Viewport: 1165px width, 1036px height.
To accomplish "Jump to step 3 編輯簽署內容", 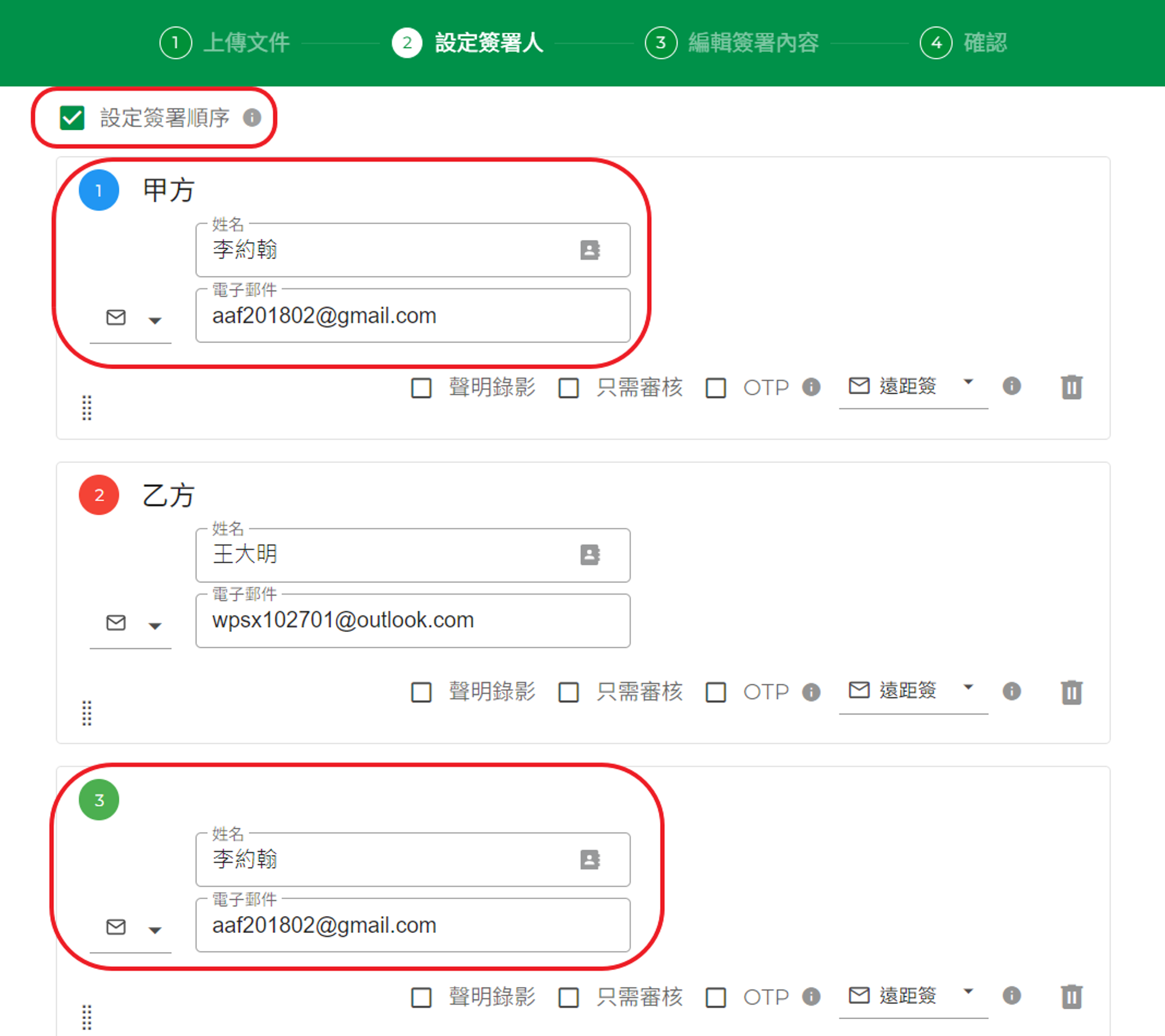I will pyautogui.click(x=732, y=43).
